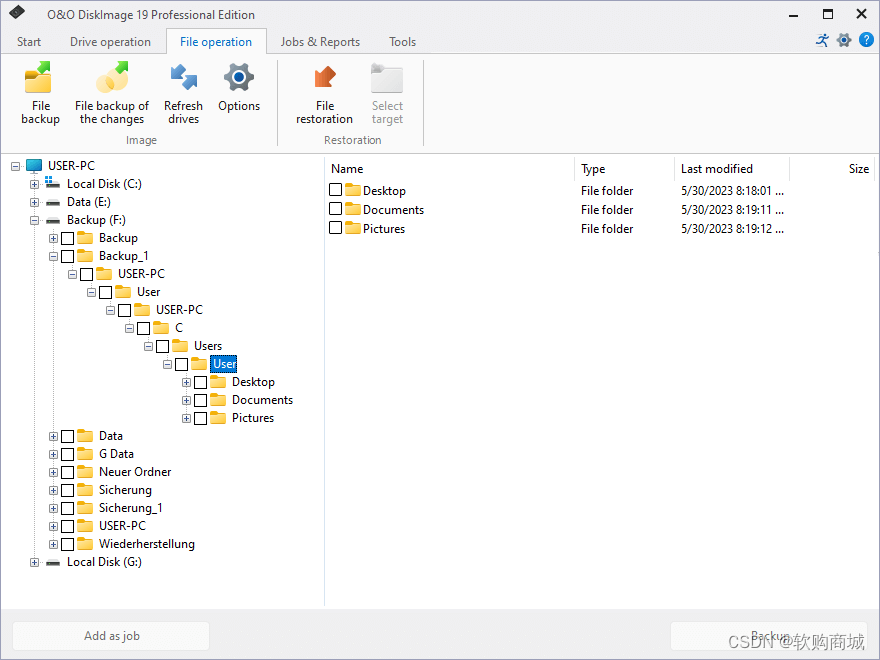Open file operation Options gear icon

tap(239, 77)
